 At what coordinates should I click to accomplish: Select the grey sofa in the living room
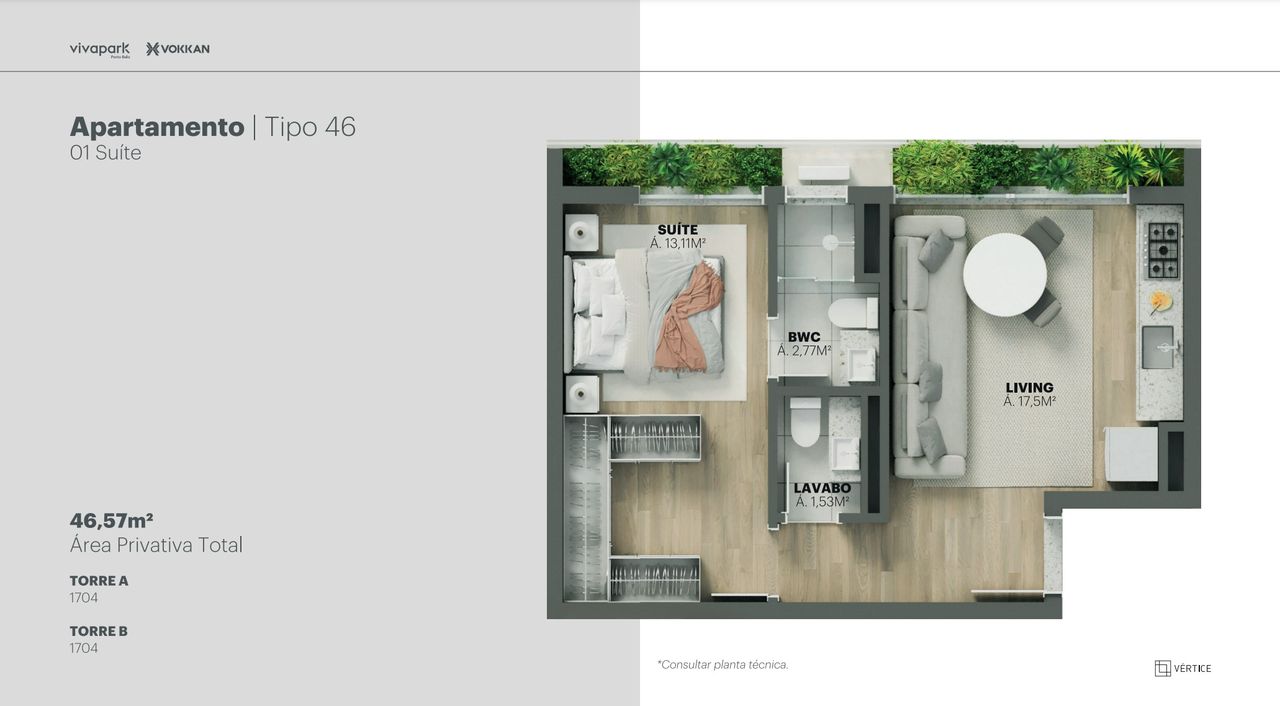point(925,345)
